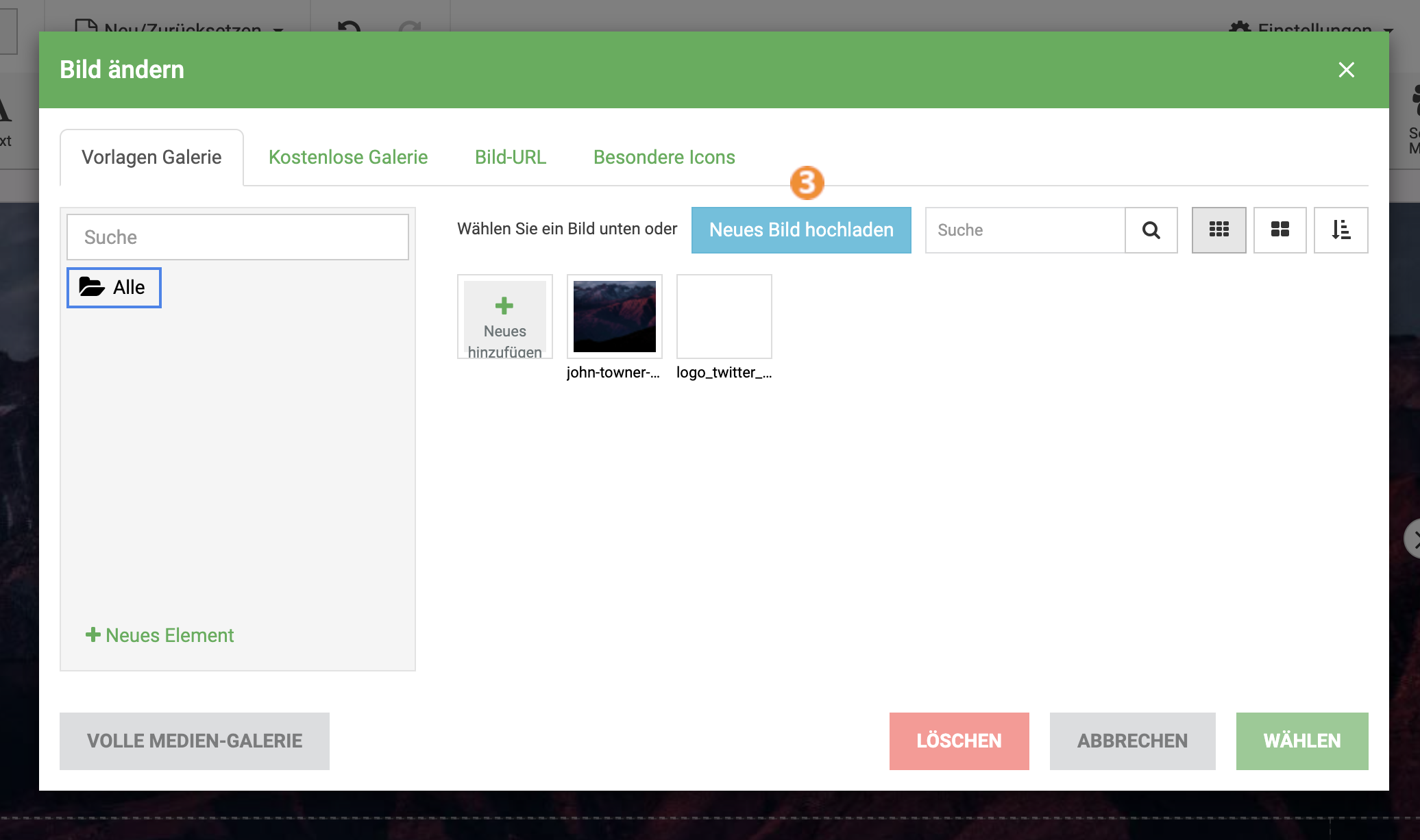
Task: Click Neues Bild hochladen button
Action: click(x=801, y=230)
